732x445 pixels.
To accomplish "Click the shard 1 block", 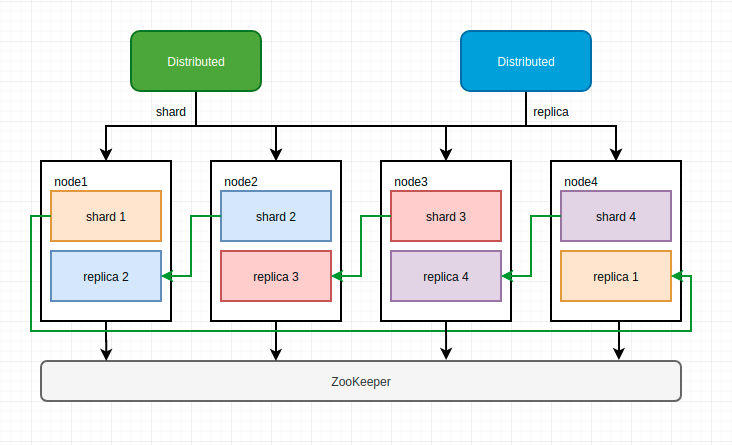I will [106, 216].
